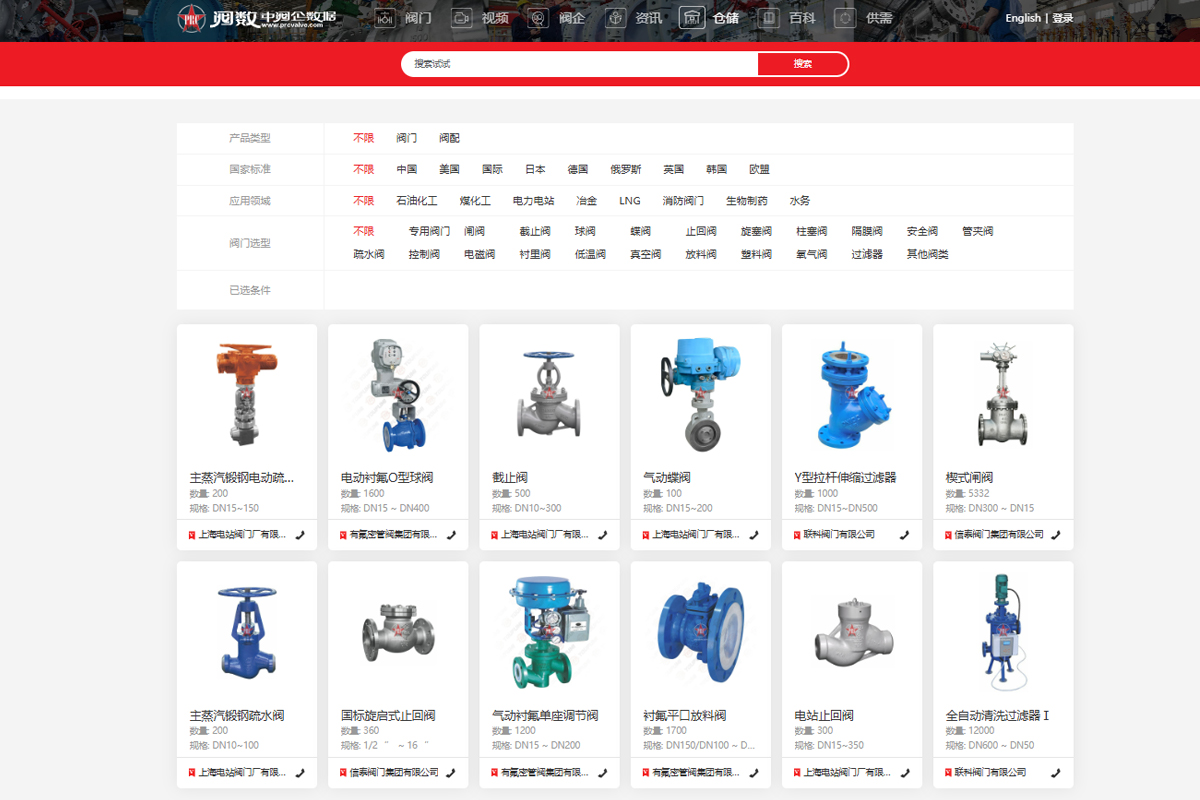Switch language via the English link

tap(1022, 18)
